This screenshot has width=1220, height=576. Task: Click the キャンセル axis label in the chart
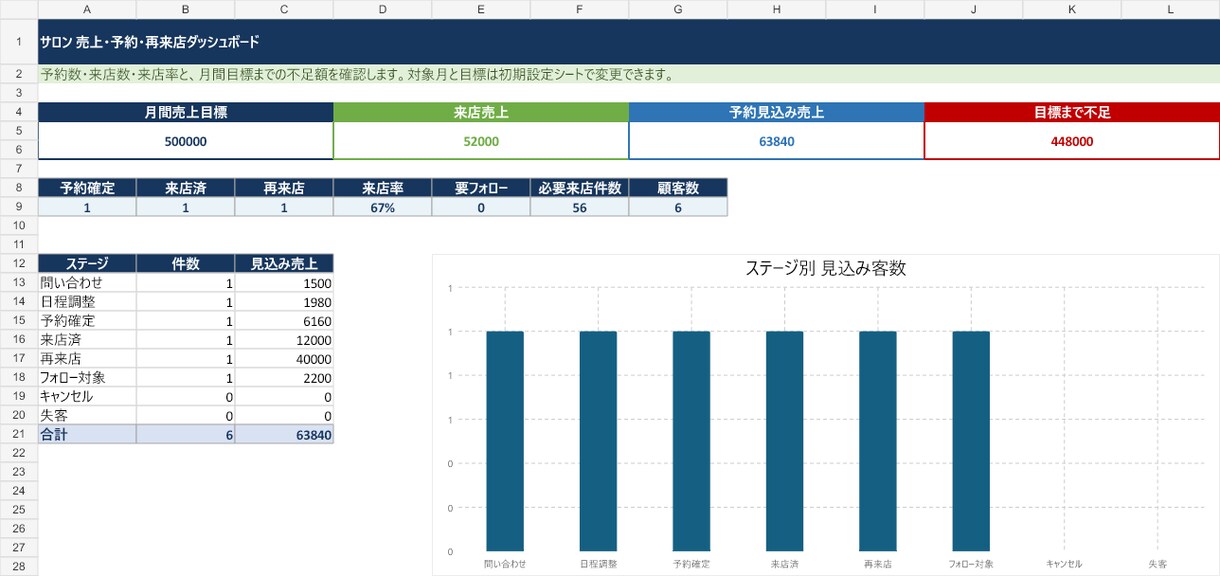coord(1064,564)
